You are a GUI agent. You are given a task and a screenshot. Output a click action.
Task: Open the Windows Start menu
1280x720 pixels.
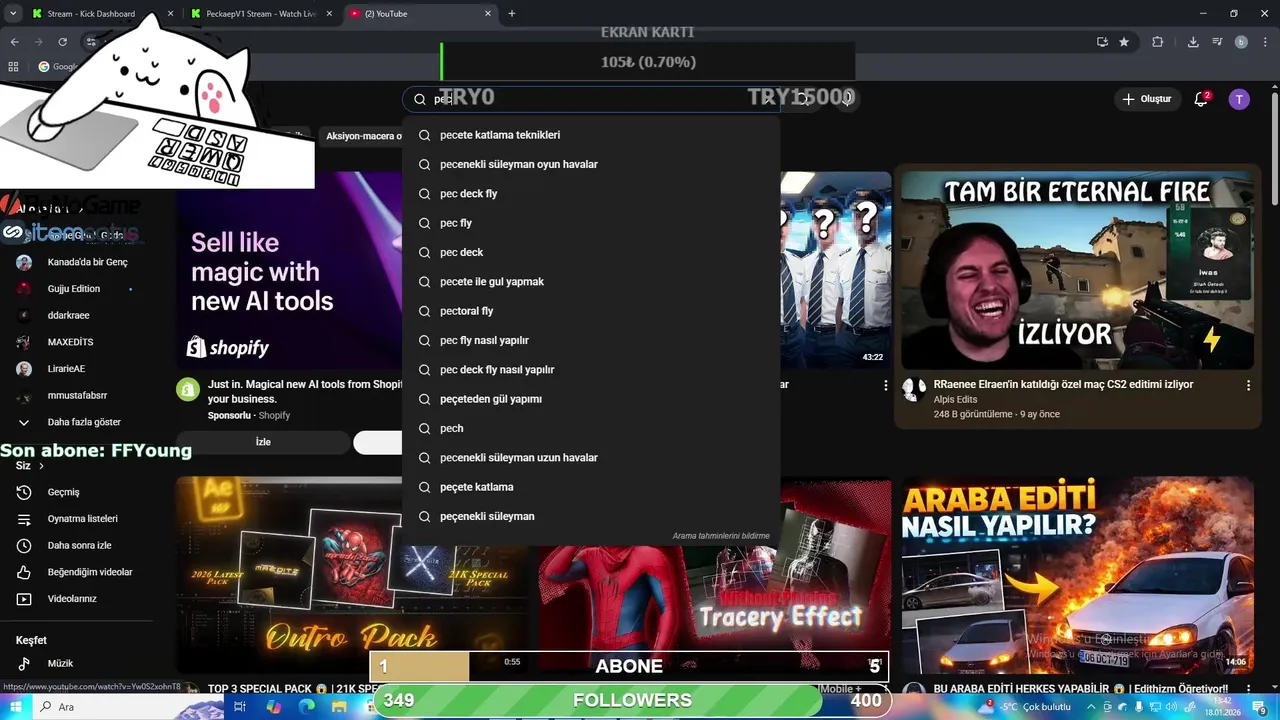click(16, 706)
